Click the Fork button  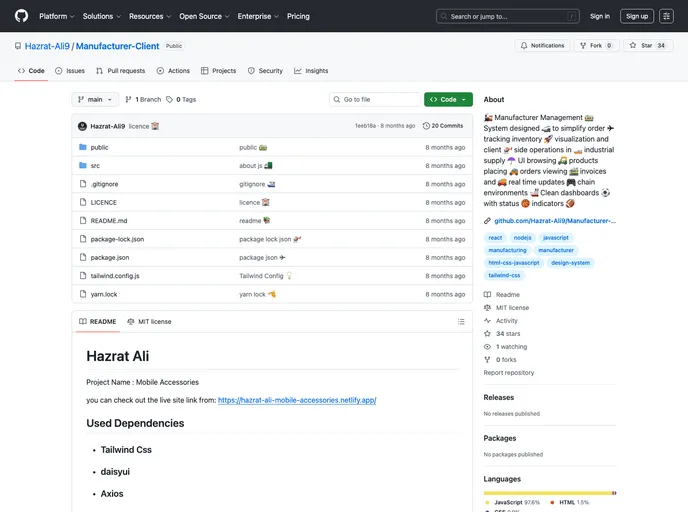[x=596, y=46]
